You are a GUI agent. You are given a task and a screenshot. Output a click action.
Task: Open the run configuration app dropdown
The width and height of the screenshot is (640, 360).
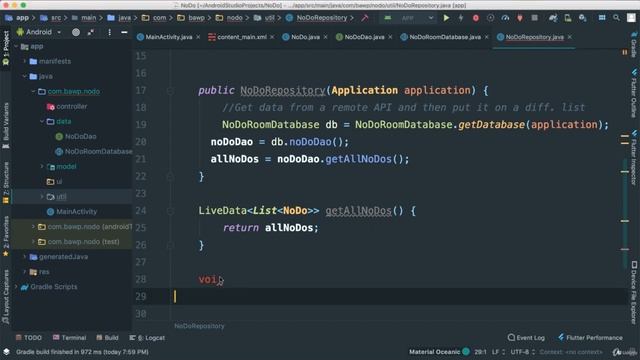click(409, 18)
